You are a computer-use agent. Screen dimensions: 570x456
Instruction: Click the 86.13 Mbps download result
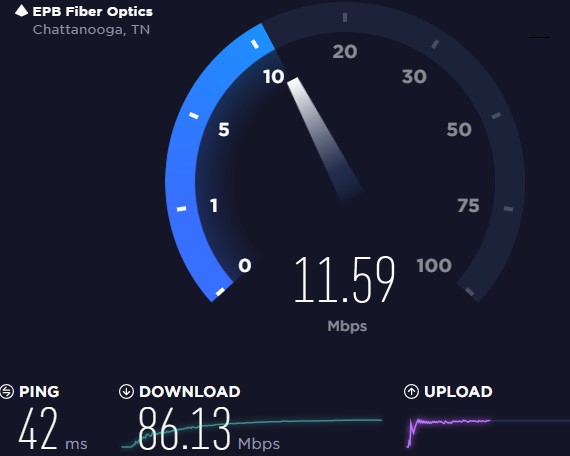click(209, 429)
